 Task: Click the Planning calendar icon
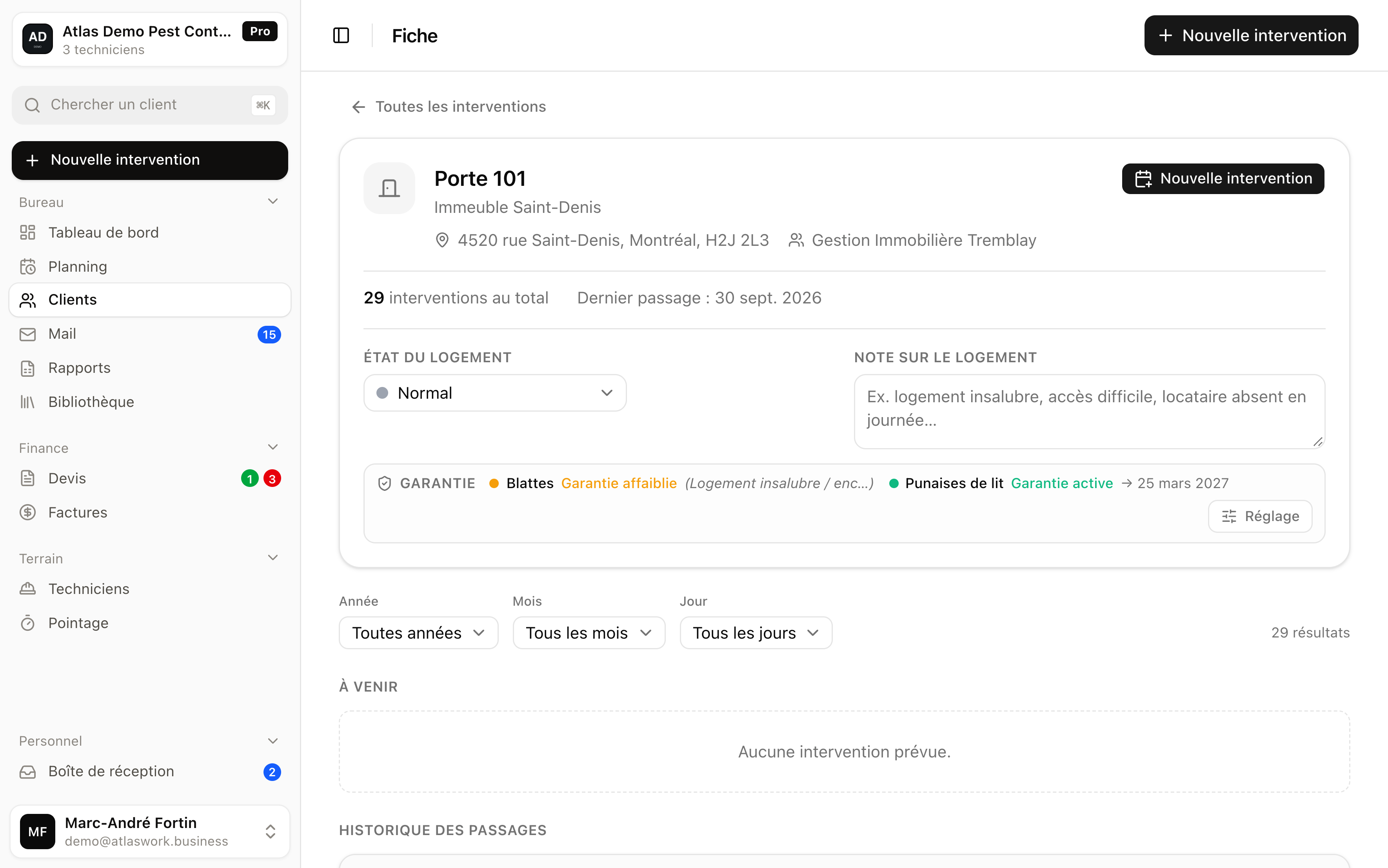tap(27, 266)
